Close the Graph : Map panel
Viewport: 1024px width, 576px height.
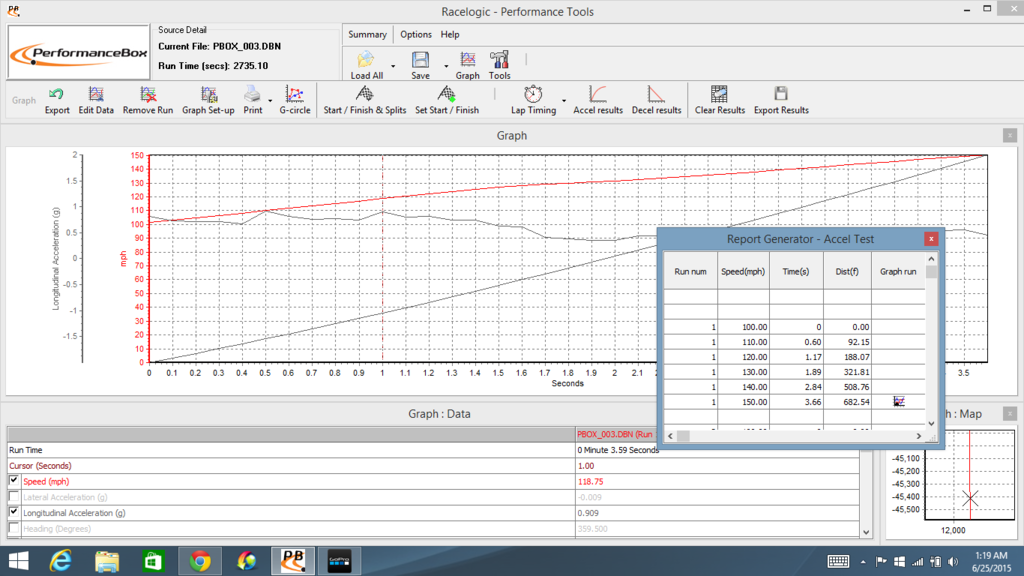coord(1010,413)
